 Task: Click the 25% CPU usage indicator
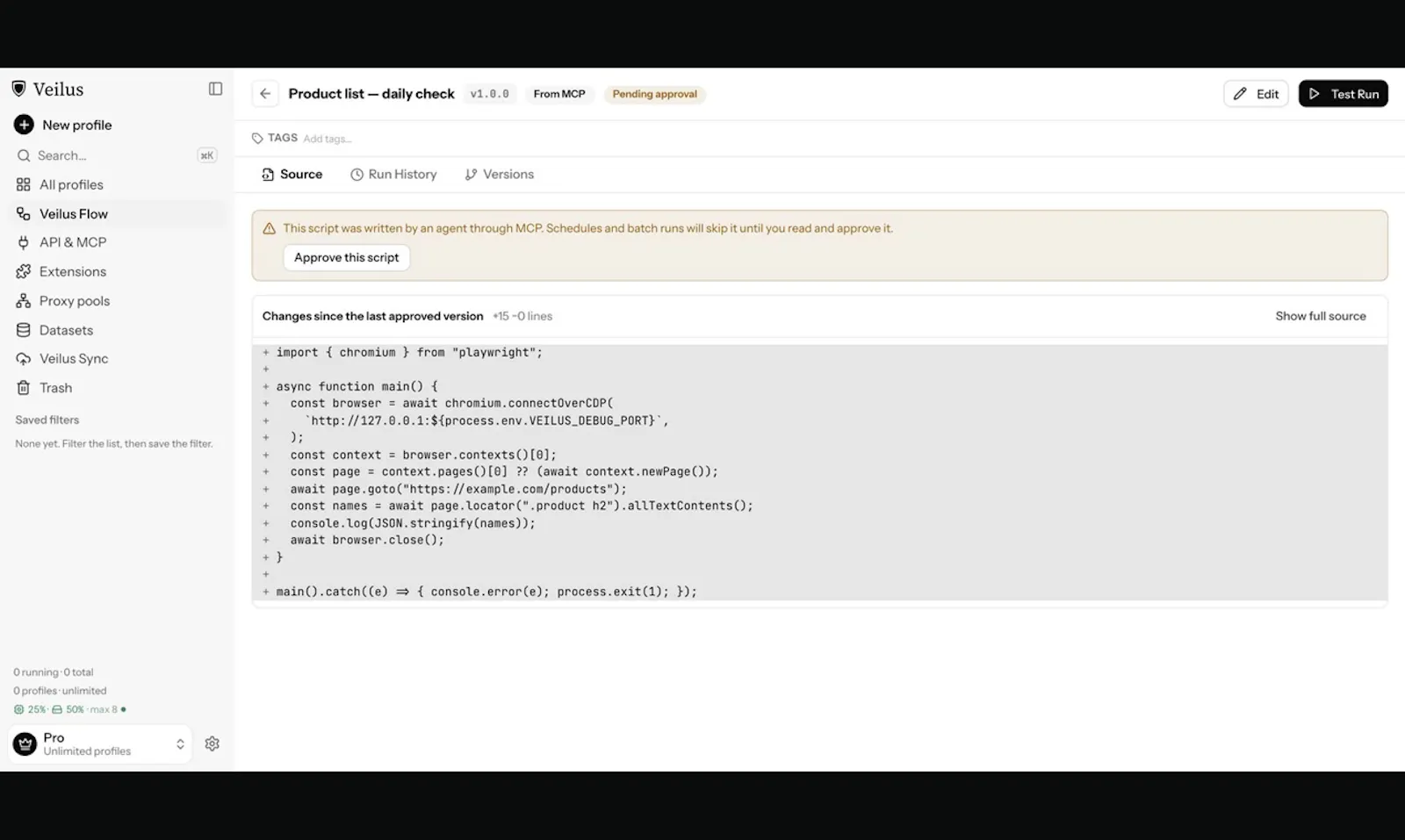pos(30,709)
